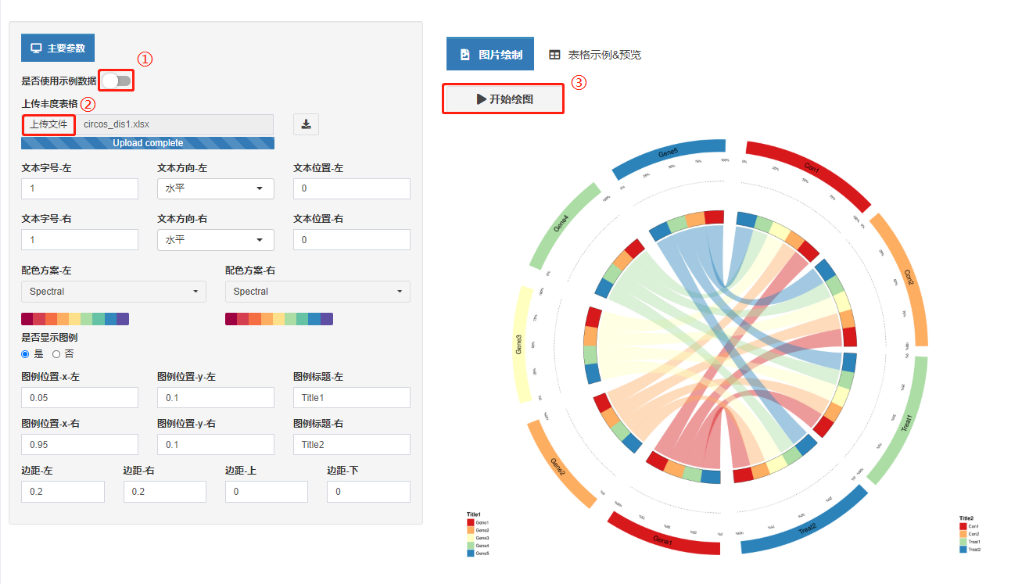This screenshot has width=1012, height=585.
Task: Open the 文本方向-右 direction dropdown
Action: tap(215, 239)
